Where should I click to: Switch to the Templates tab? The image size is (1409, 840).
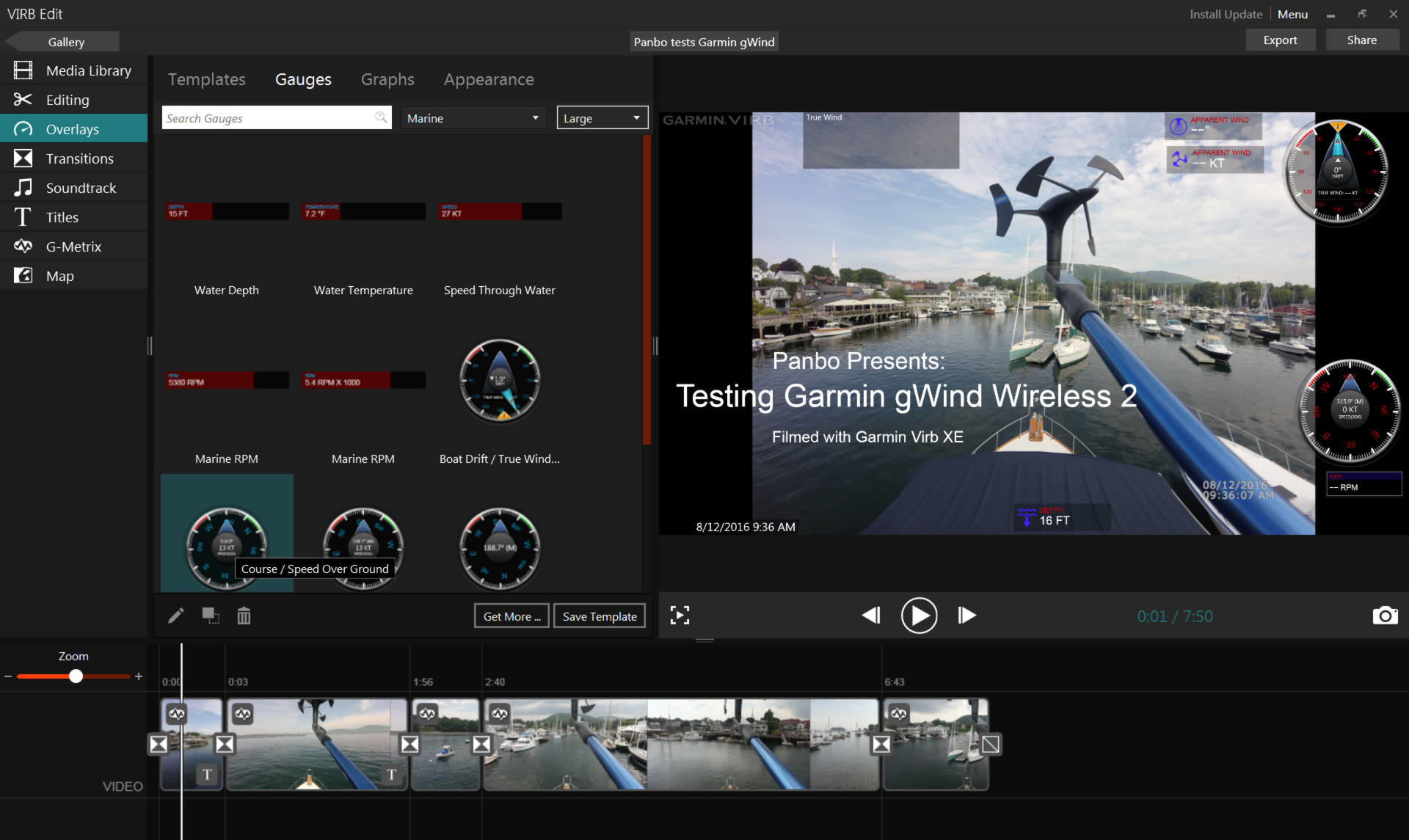pos(206,79)
